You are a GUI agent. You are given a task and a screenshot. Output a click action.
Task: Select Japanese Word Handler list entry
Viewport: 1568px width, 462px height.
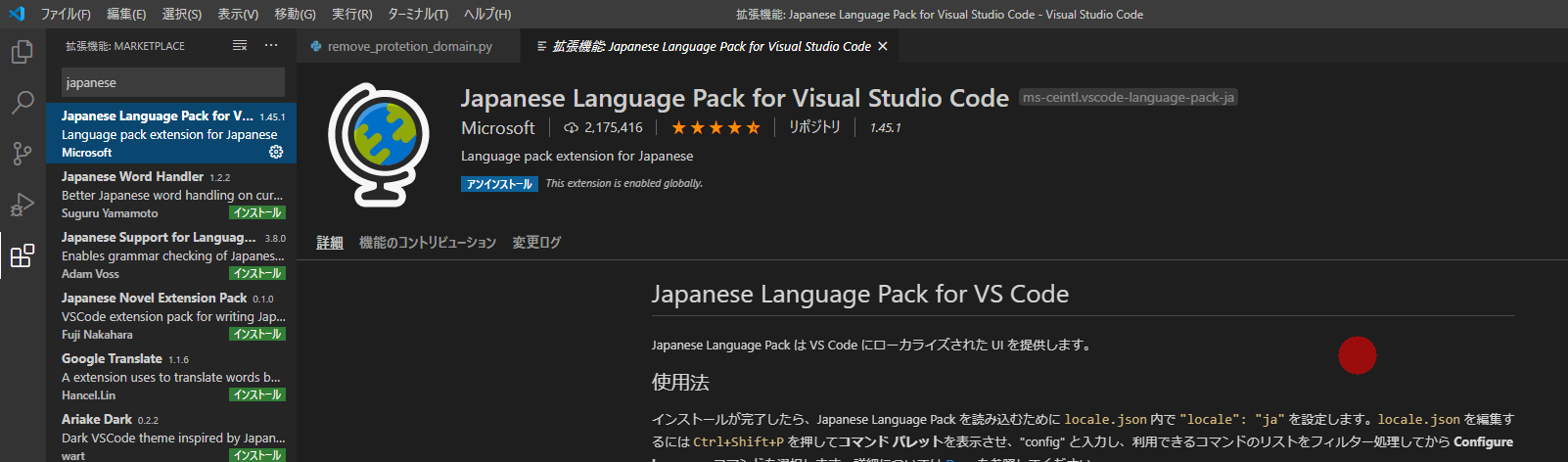click(171, 194)
